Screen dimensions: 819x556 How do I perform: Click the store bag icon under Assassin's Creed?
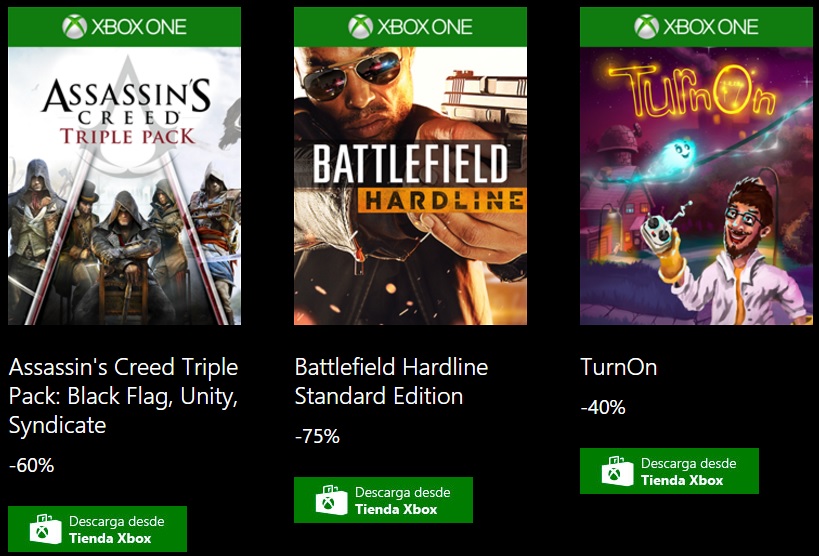tap(43, 529)
